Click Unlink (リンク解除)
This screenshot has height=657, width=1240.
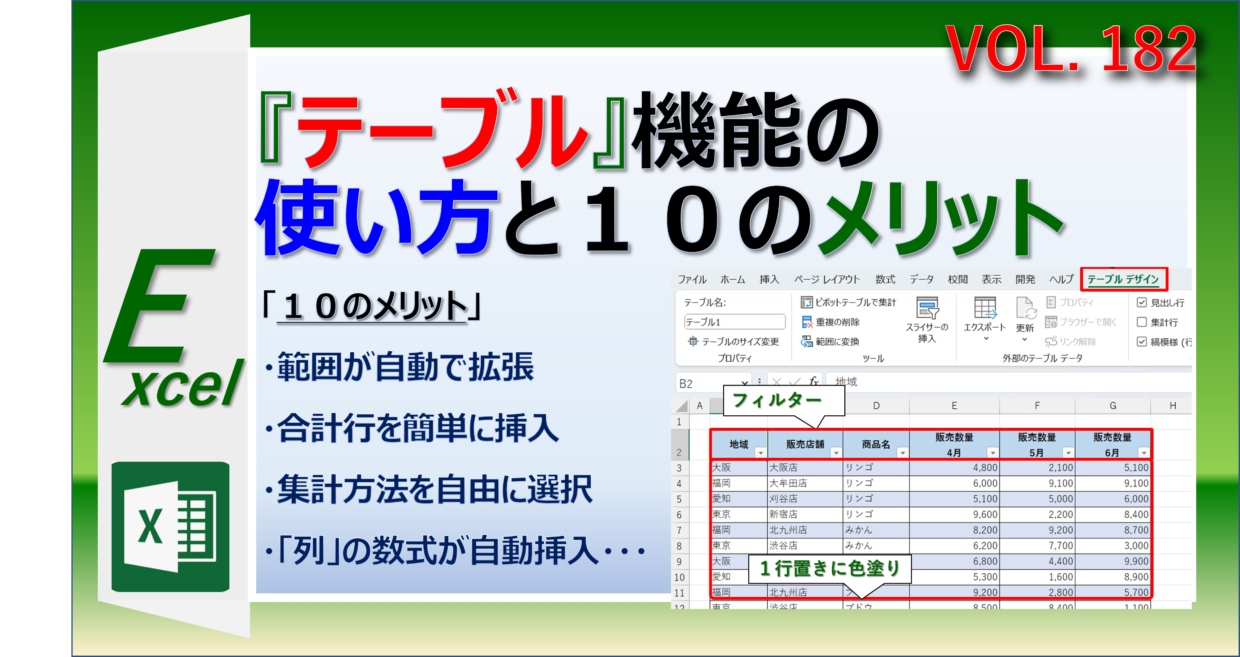tap(1070, 341)
